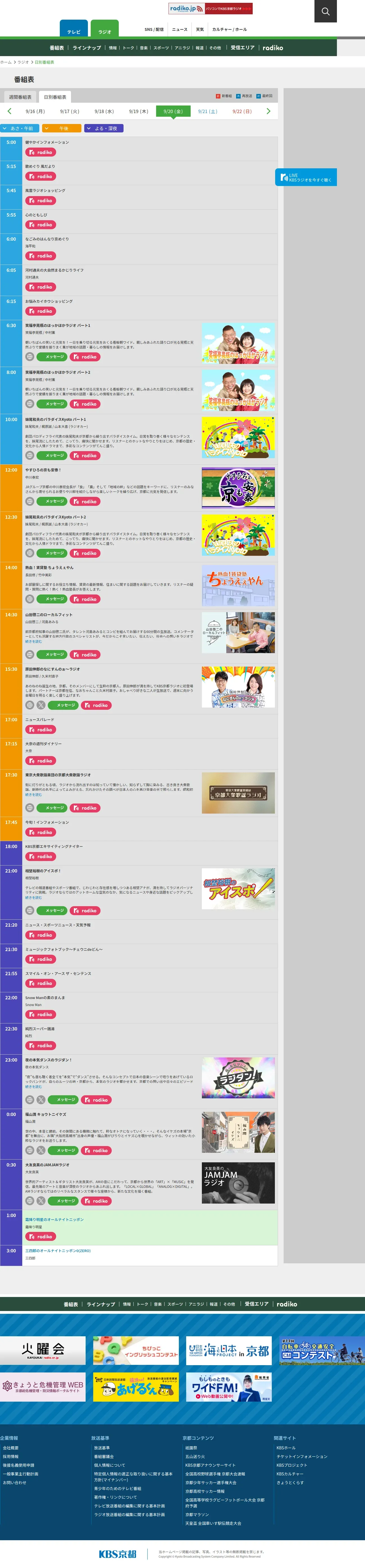365x1568 pixels.
Task: Open 採用情報 link in the footer
Action: 10,1456
